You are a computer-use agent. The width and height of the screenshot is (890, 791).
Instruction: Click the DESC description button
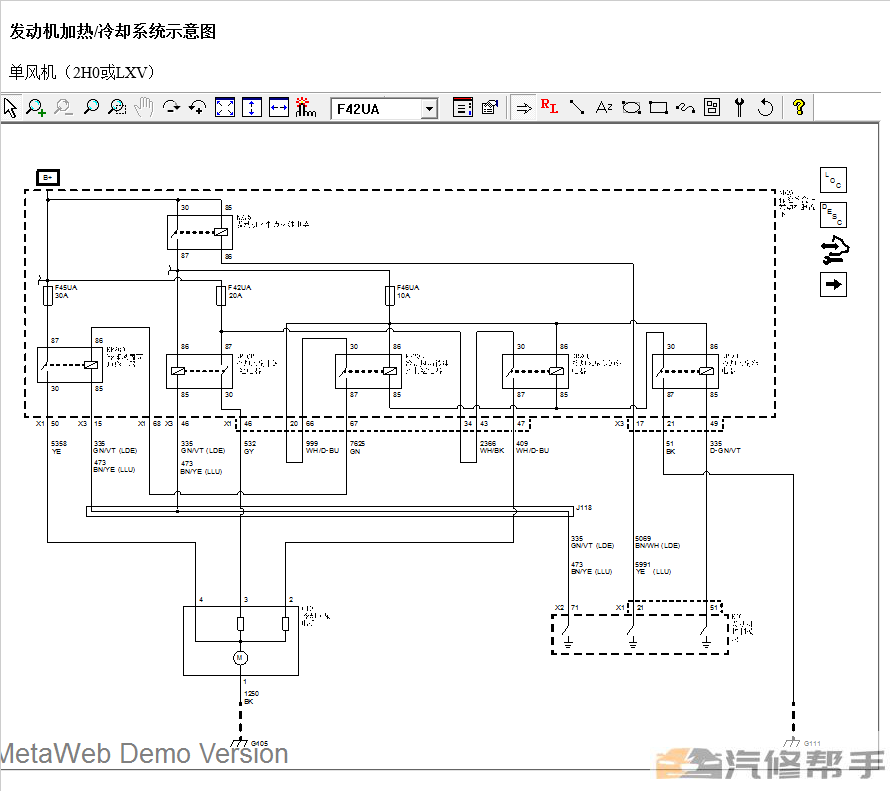tap(833, 215)
